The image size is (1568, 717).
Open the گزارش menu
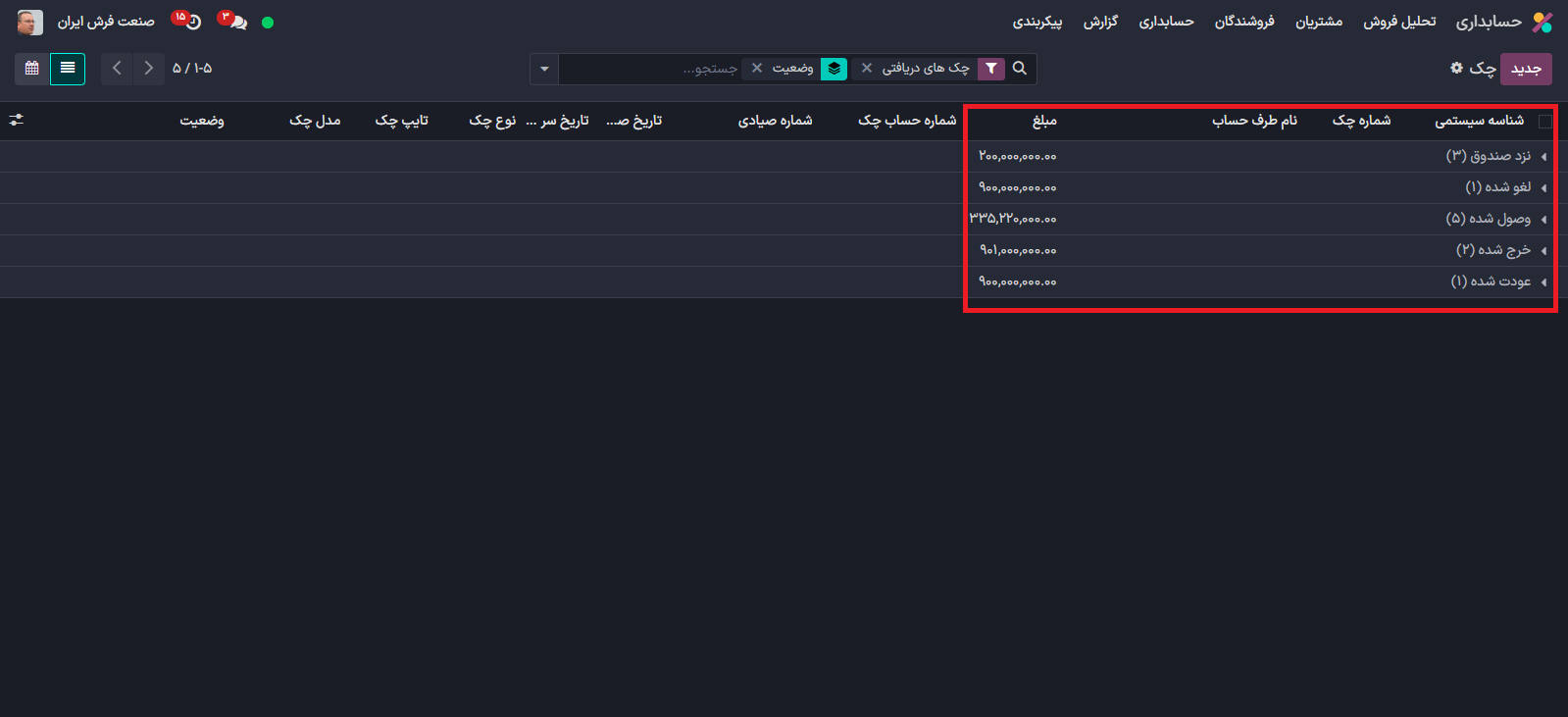pos(1100,22)
